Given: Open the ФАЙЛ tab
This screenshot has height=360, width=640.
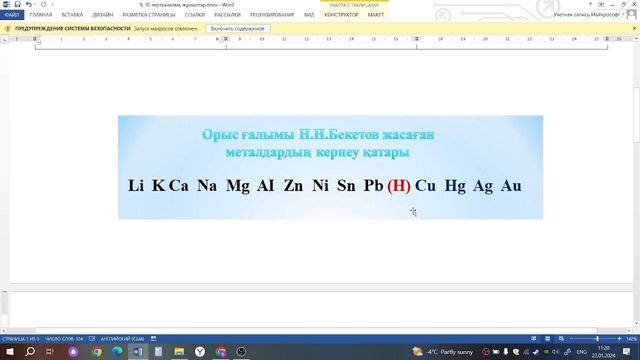Looking at the screenshot, I should click(x=12, y=15).
